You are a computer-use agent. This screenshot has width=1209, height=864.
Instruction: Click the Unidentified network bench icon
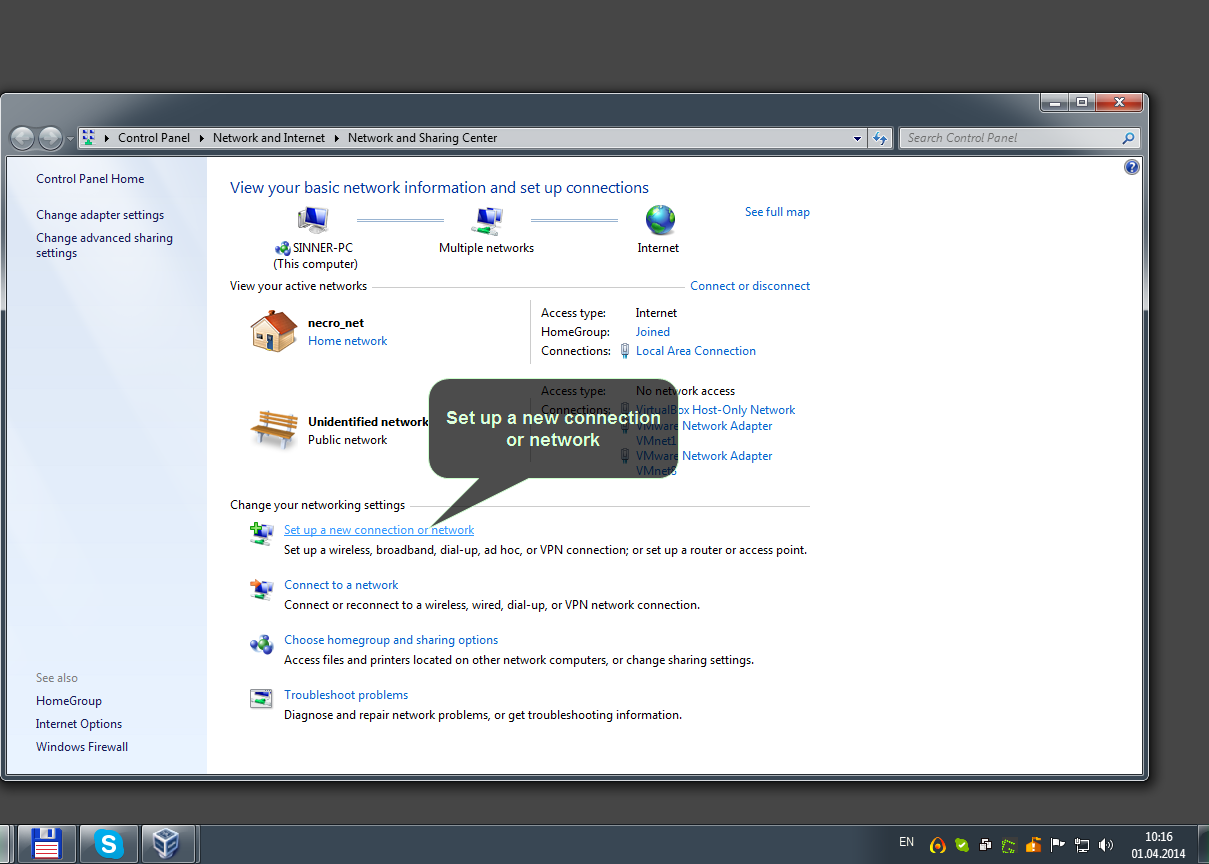click(273, 429)
